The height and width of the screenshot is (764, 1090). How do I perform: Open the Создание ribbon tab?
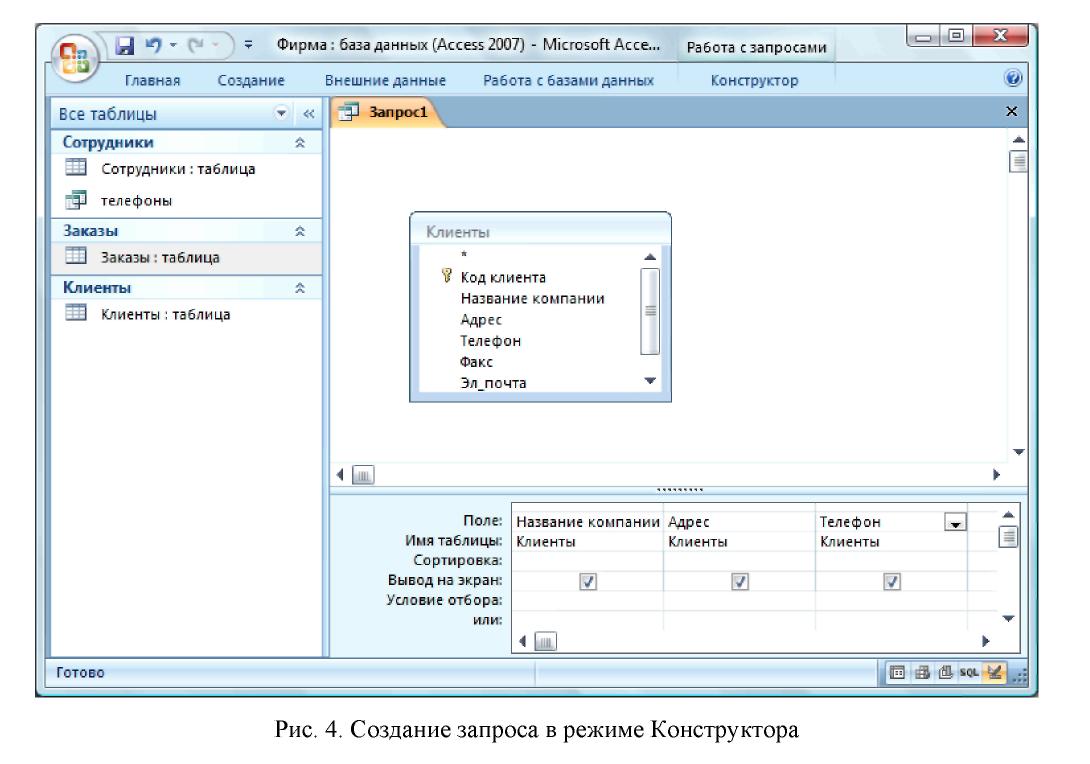[251, 81]
